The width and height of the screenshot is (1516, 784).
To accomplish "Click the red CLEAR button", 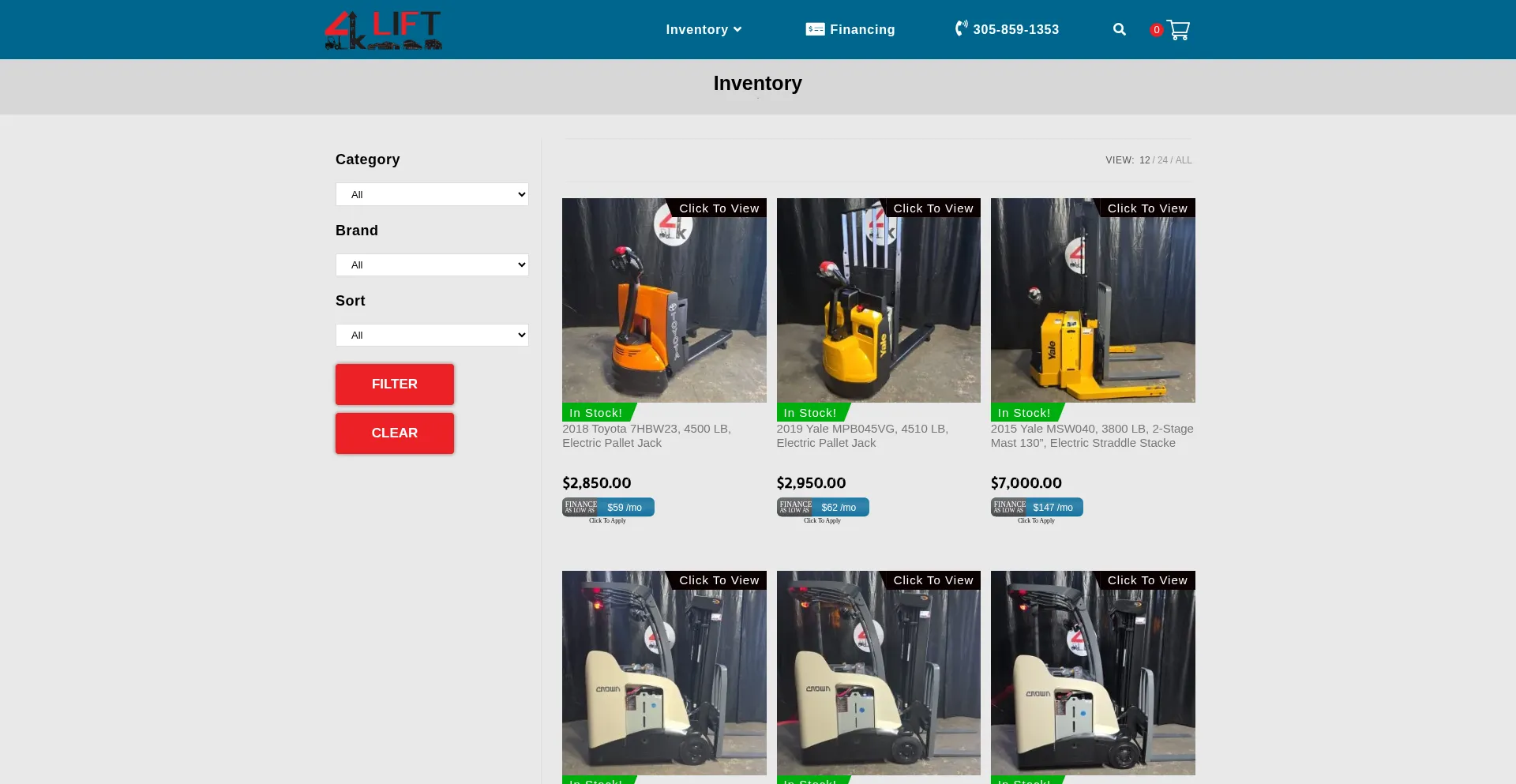I will (395, 433).
